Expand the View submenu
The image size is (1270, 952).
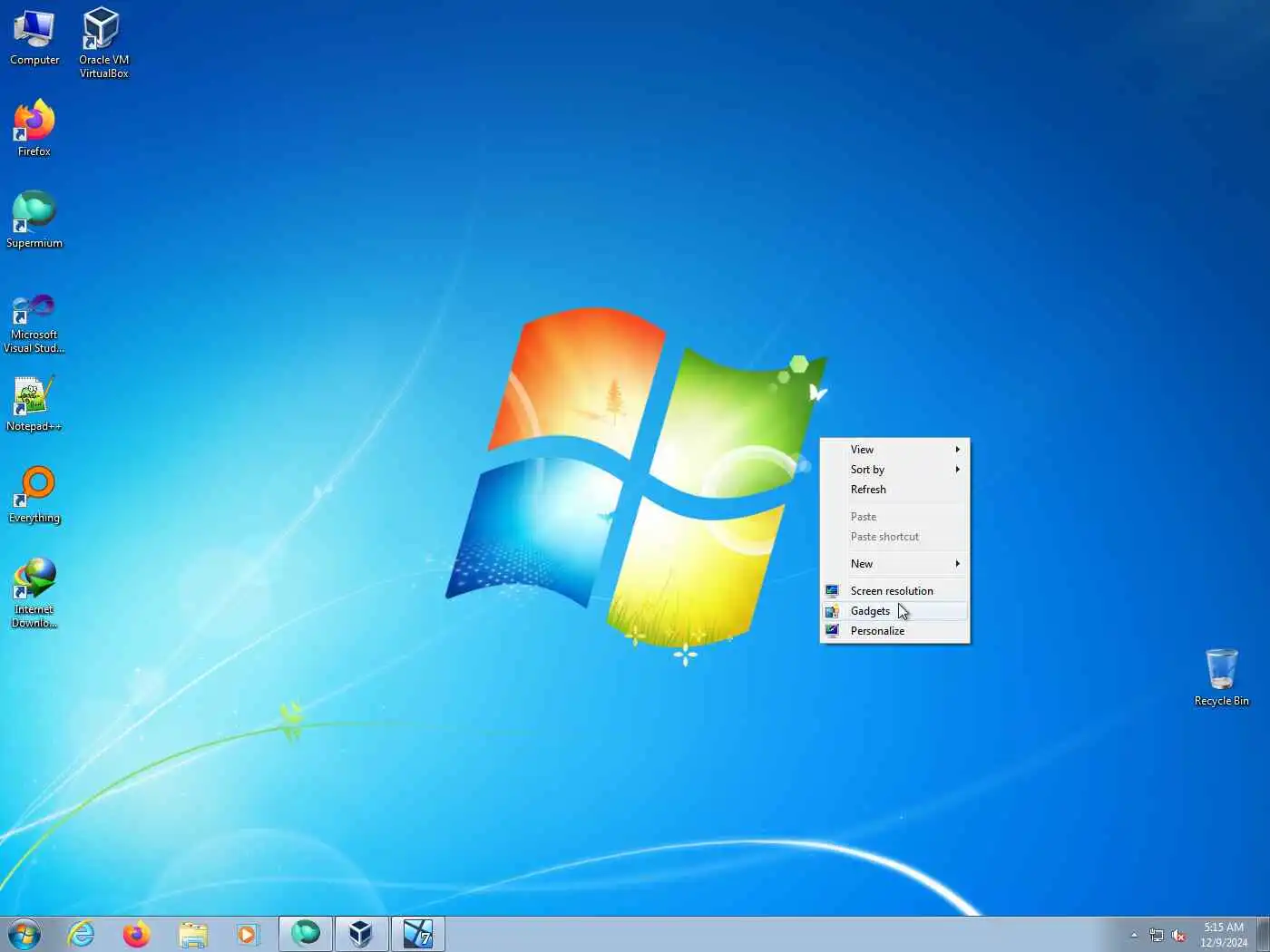point(894,450)
